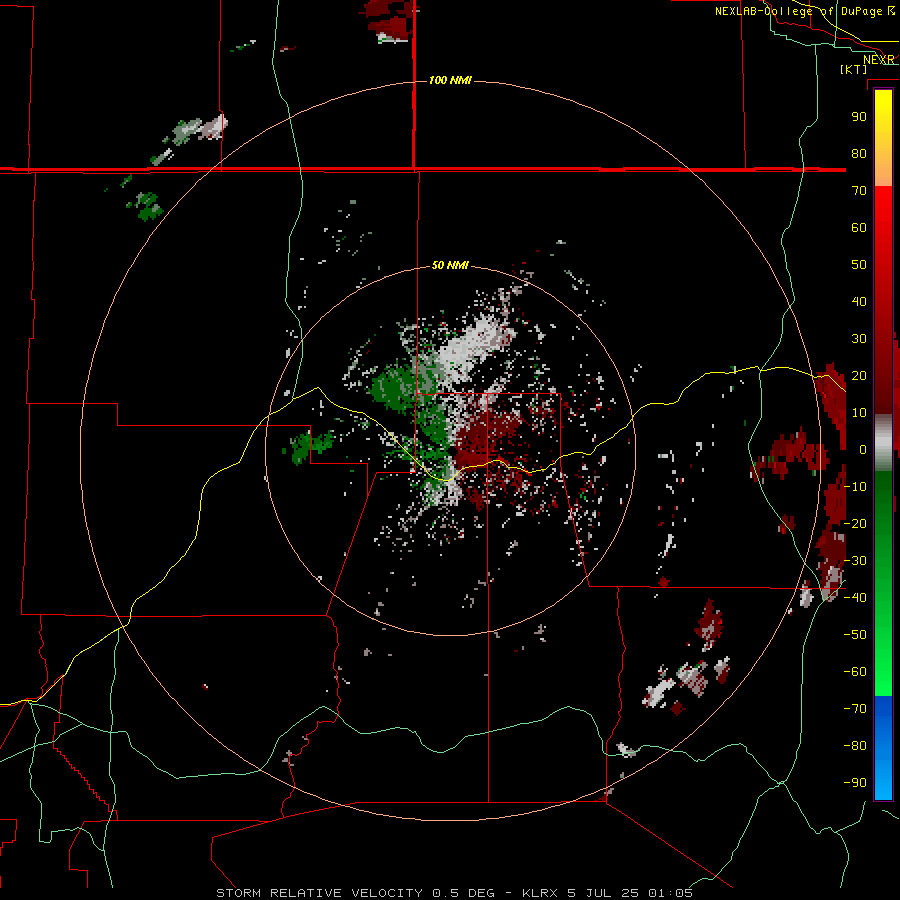Click the 50 NMI range ring label

[450, 265]
